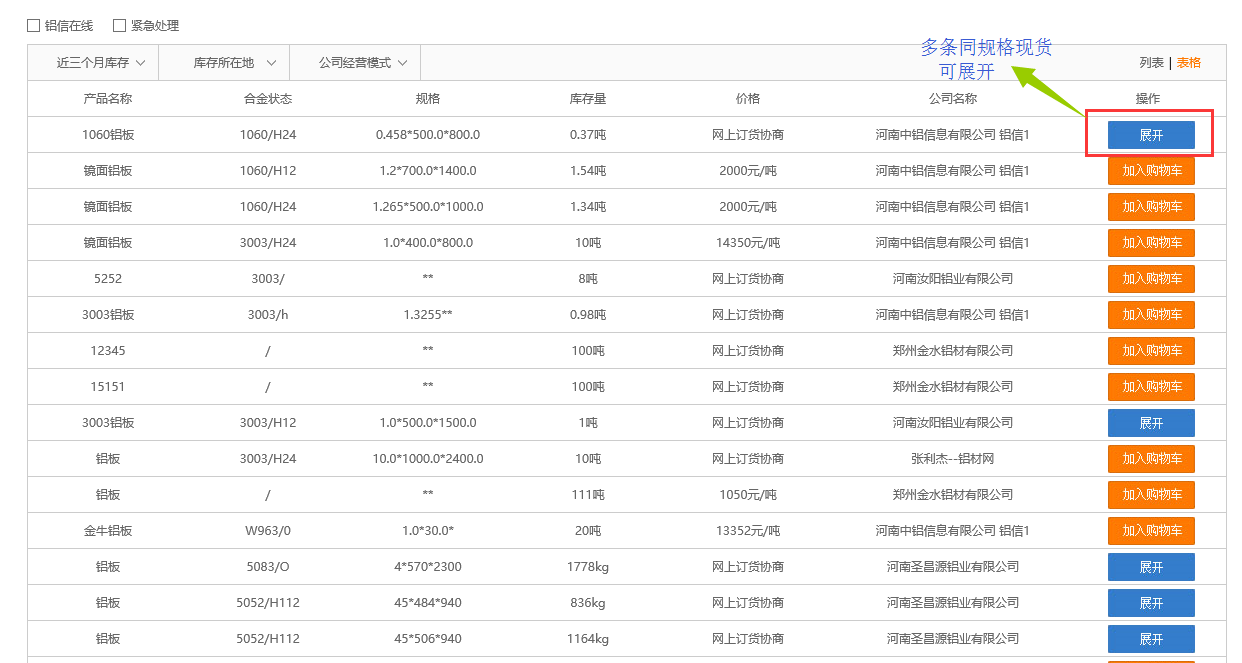Viewport: 1242px width, 663px height.
Task: Click the 产品名称 column header
Action: (108, 99)
